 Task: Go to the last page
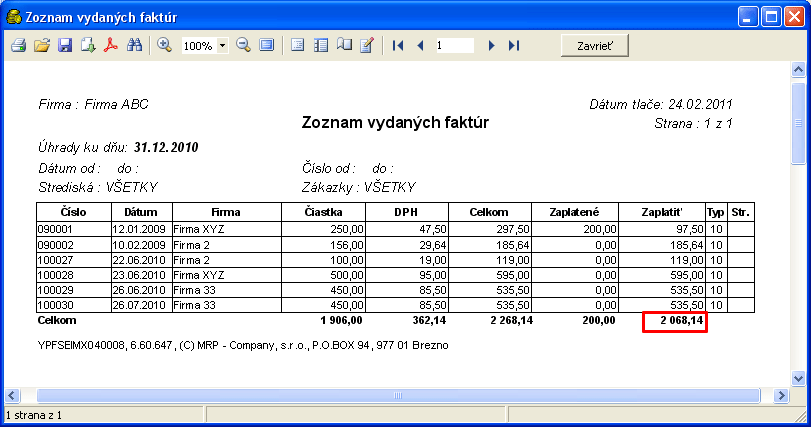coord(513,45)
